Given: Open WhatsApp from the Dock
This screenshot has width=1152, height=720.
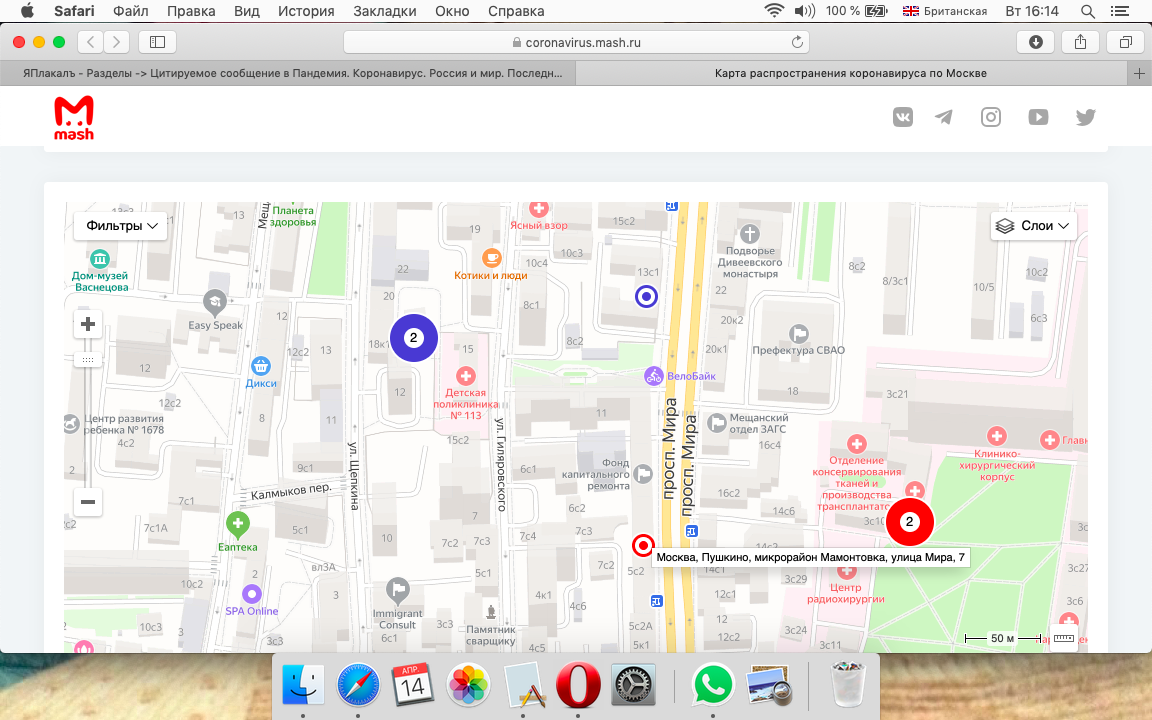Looking at the screenshot, I should [713, 685].
